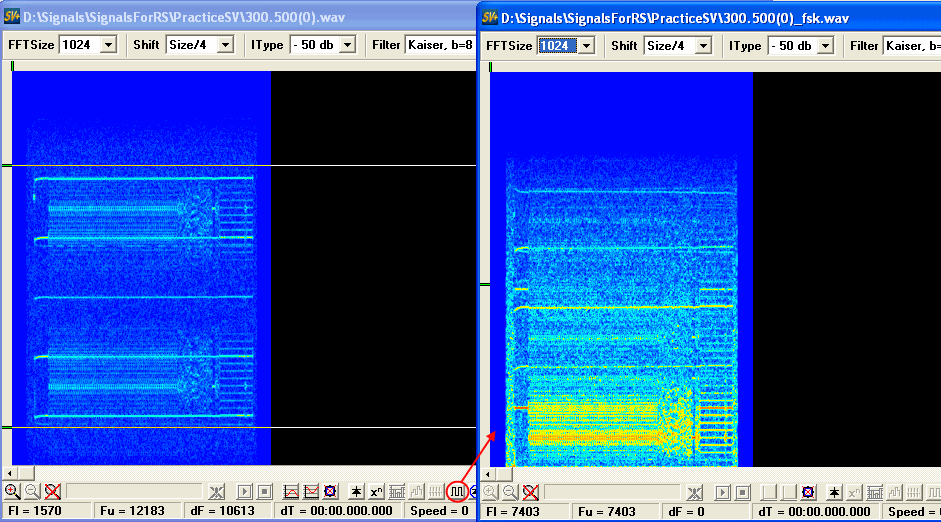Click the first red-curve filter icon in left toolbar
The height and width of the screenshot is (522, 941).
(x=292, y=491)
